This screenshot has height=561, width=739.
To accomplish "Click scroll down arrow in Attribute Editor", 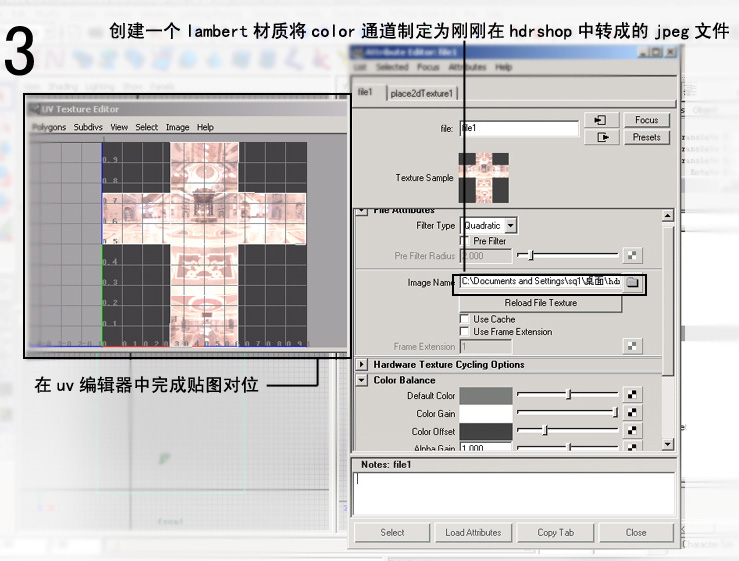I will (x=667, y=444).
